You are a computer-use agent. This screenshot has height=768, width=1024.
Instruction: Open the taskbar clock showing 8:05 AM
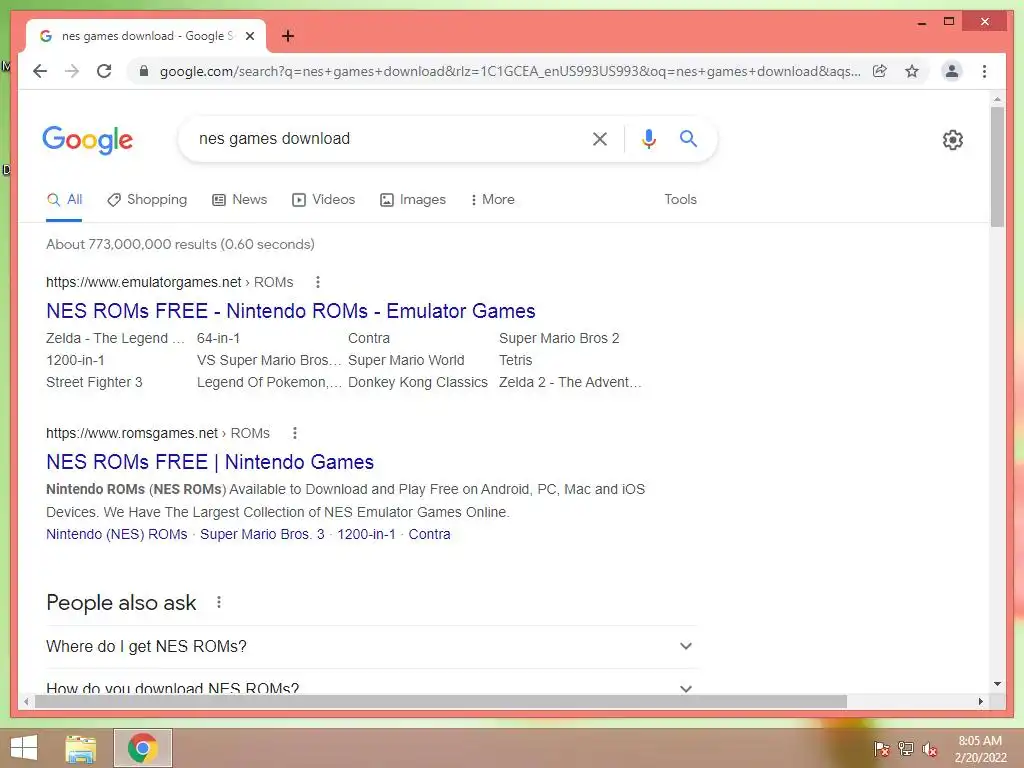[x=980, y=749]
